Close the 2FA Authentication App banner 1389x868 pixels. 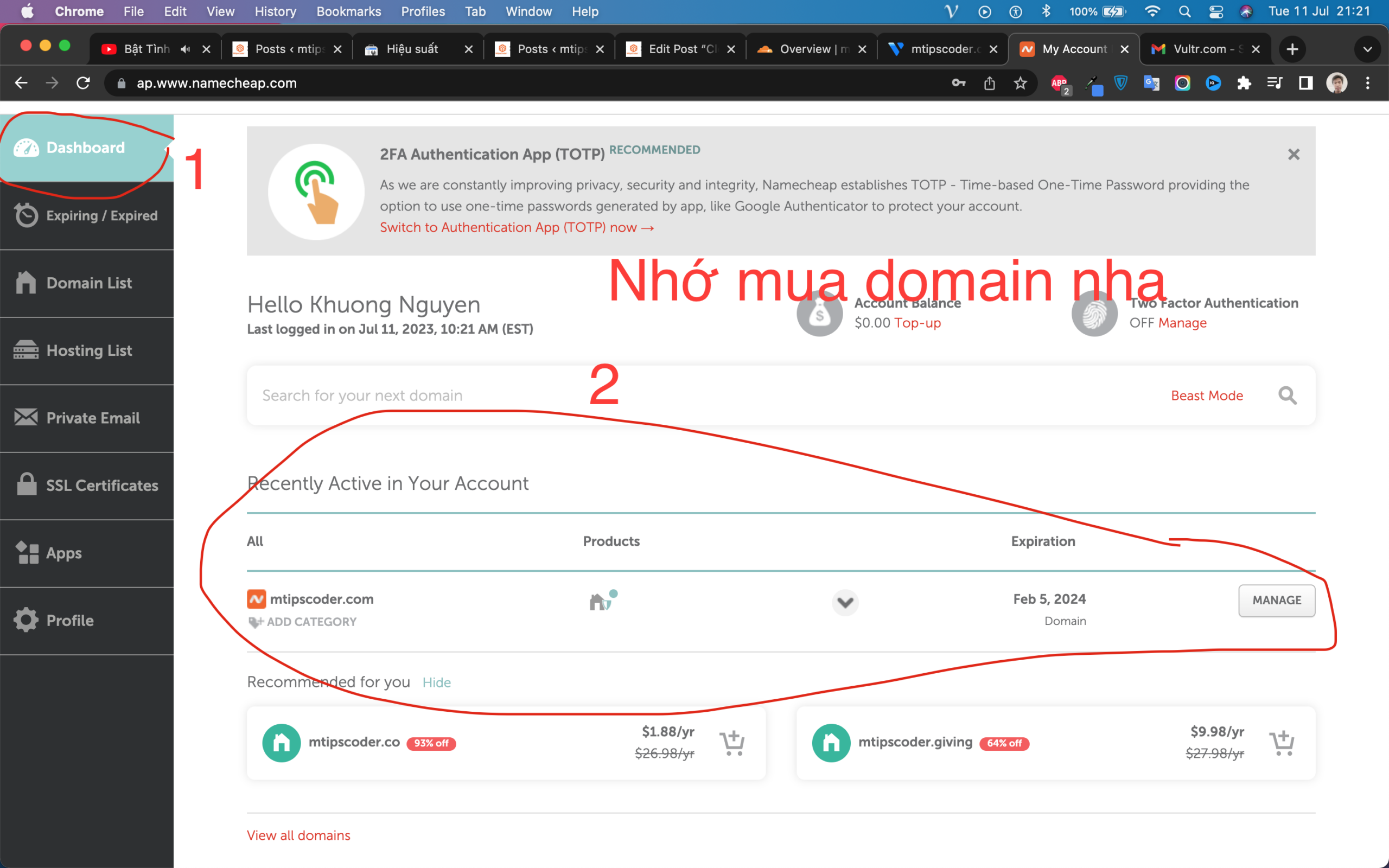(1293, 155)
